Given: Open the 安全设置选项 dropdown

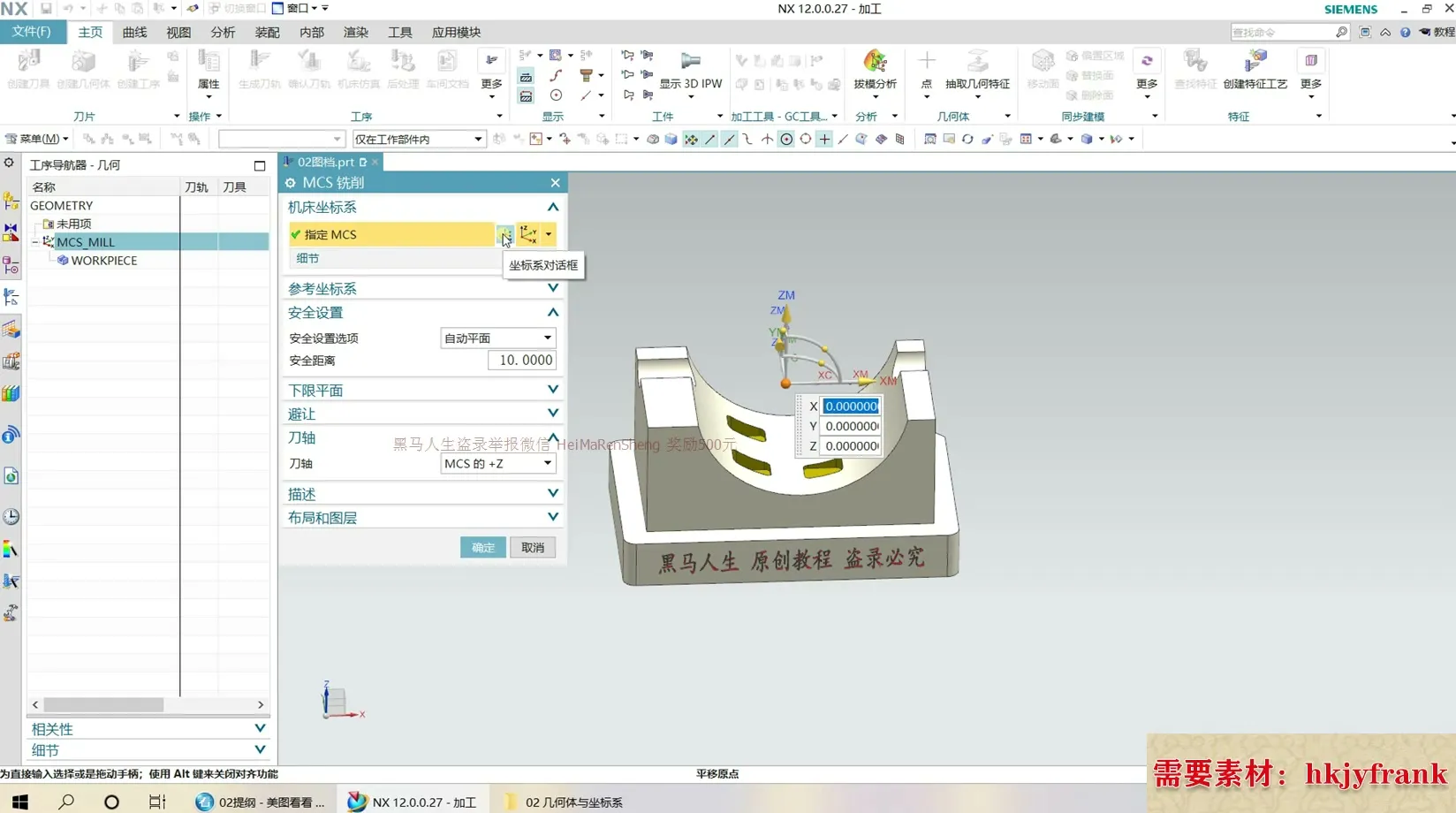Looking at the screenshot, I should [x=497, y=338].
